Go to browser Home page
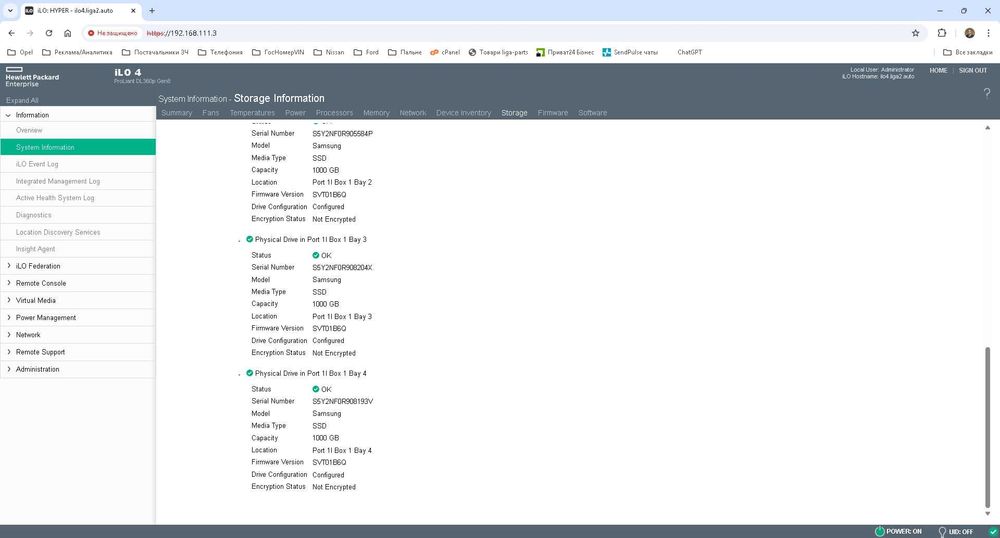This screenshot has width=1000, height=538. point(68,33)
